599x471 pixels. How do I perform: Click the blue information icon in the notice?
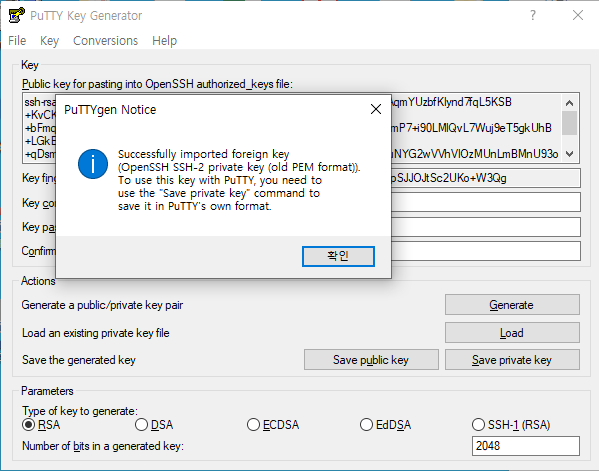point(93,164)
